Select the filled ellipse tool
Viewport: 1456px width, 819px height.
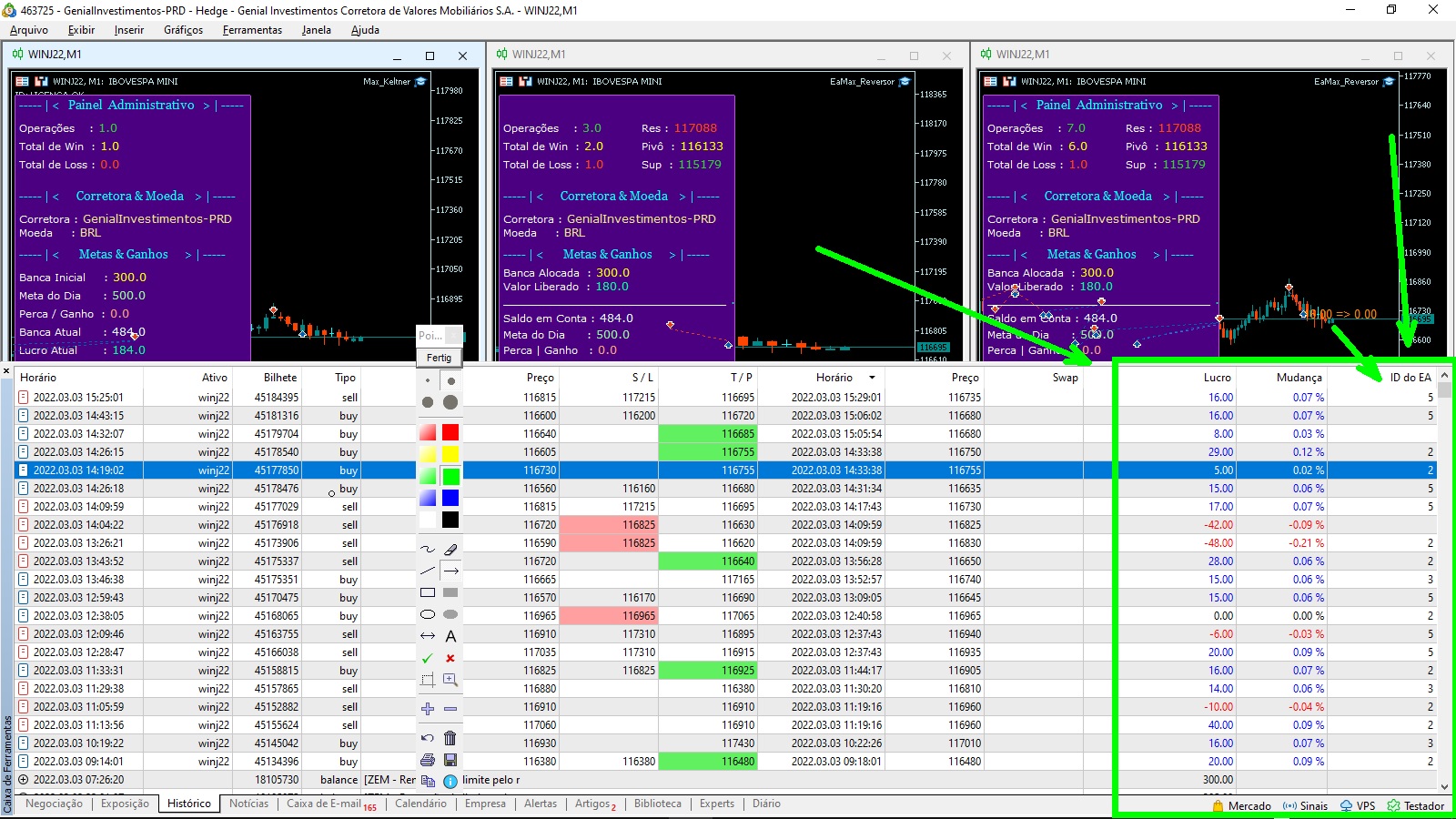point(450,615)
